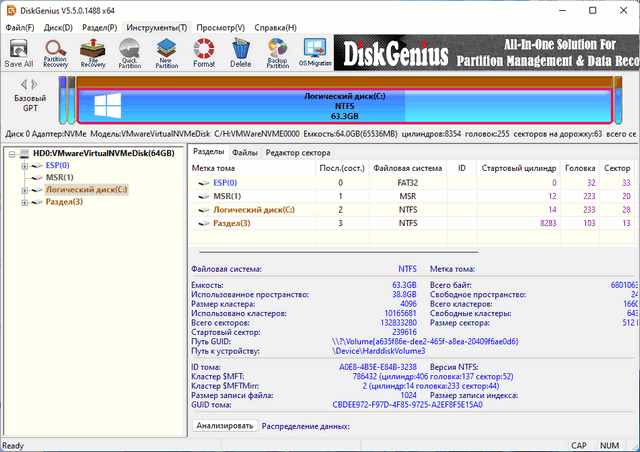This screenshot has width=640, height=452.
Task: Click the Save All toolbar icon
Action: click(x=19, y=52)
